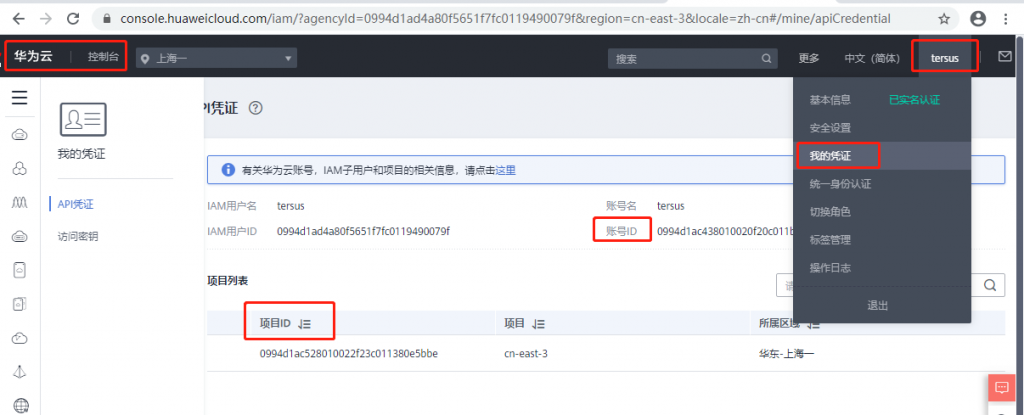Image resolution: width=1024 pixels, height=415 pixels.
Task: Click the cloud disk sidebar icon below the wave icon
Action: [x=20, y=237]
